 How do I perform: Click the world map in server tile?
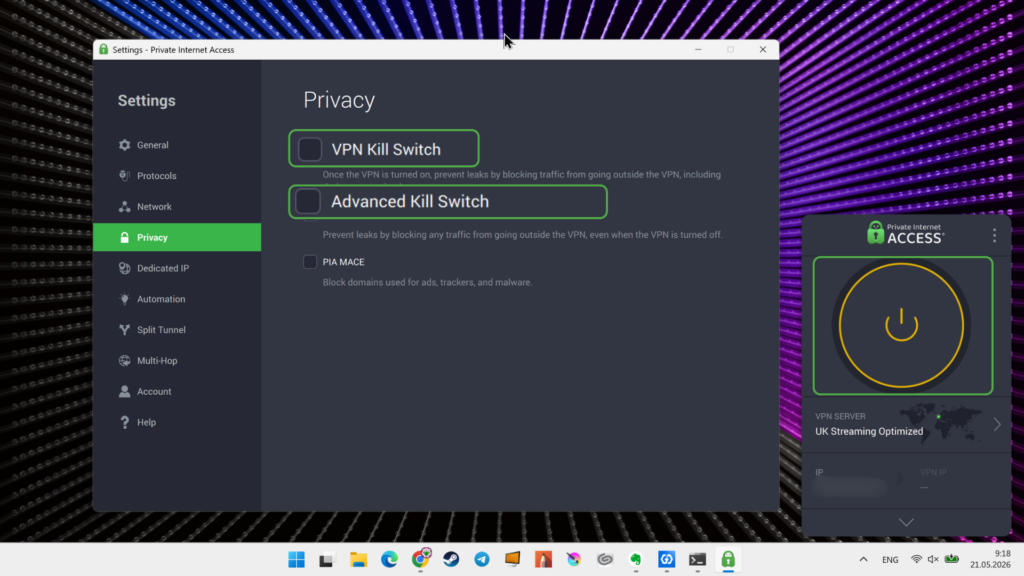(x=940, y=423)
